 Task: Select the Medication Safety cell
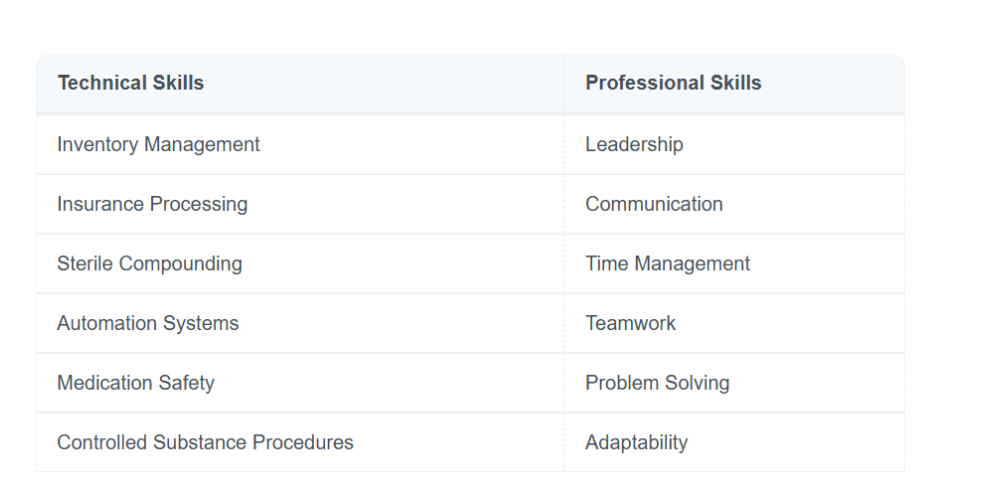(x=301, y=382)
